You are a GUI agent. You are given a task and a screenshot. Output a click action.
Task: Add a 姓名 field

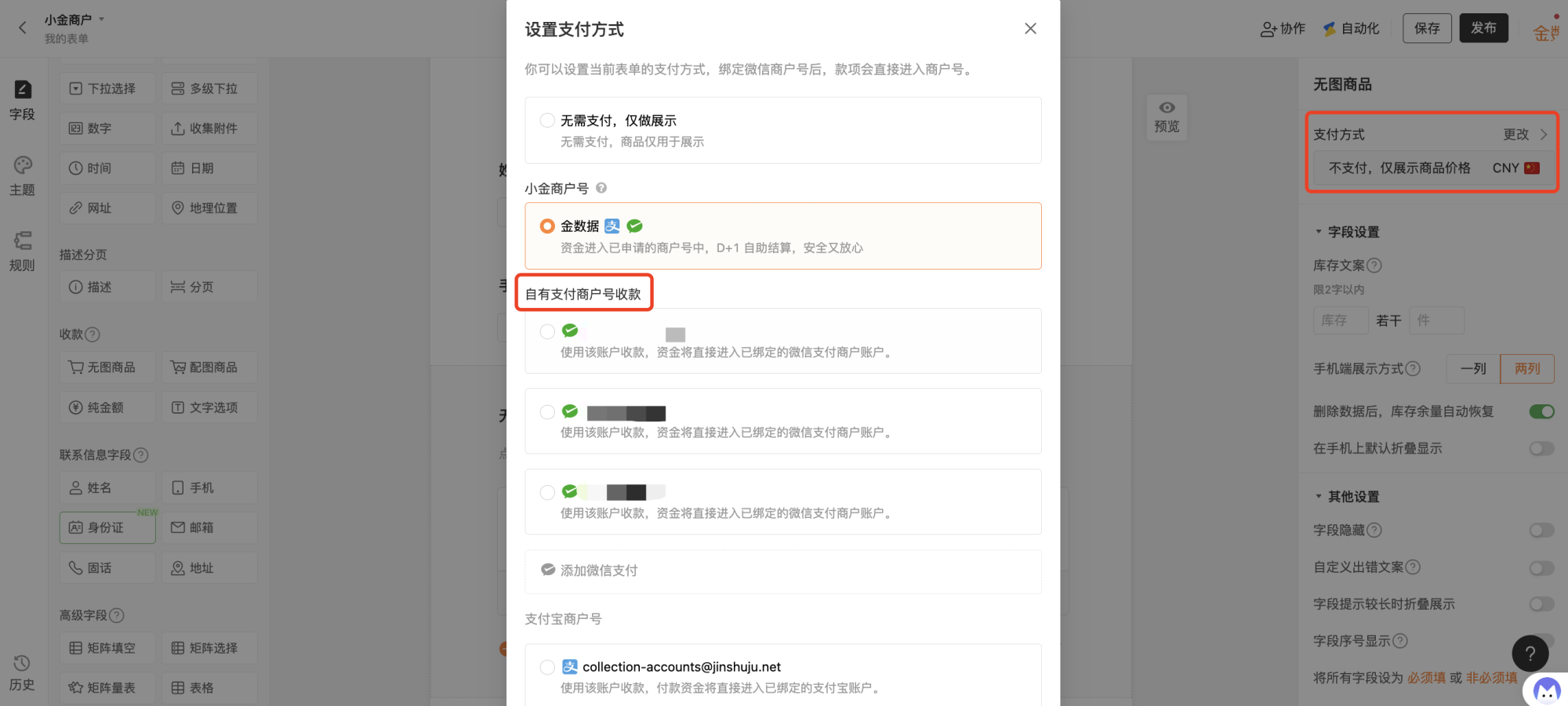[107, 488]
